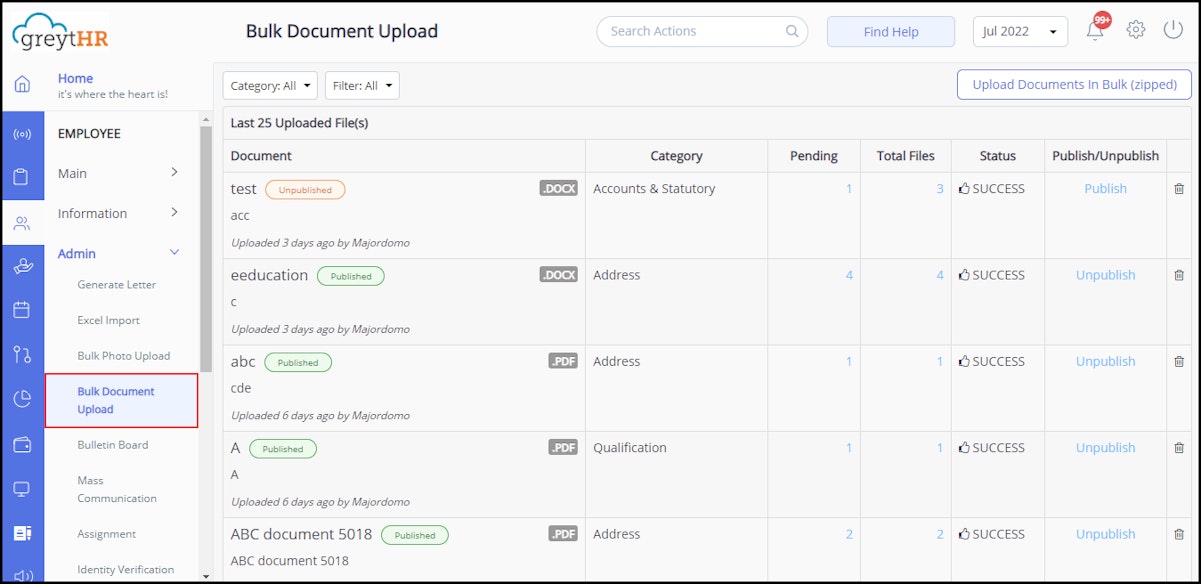Open the Category: All dropdown
The width and height of the screenshot is (1201, 584).
click(x=269, y=85)
